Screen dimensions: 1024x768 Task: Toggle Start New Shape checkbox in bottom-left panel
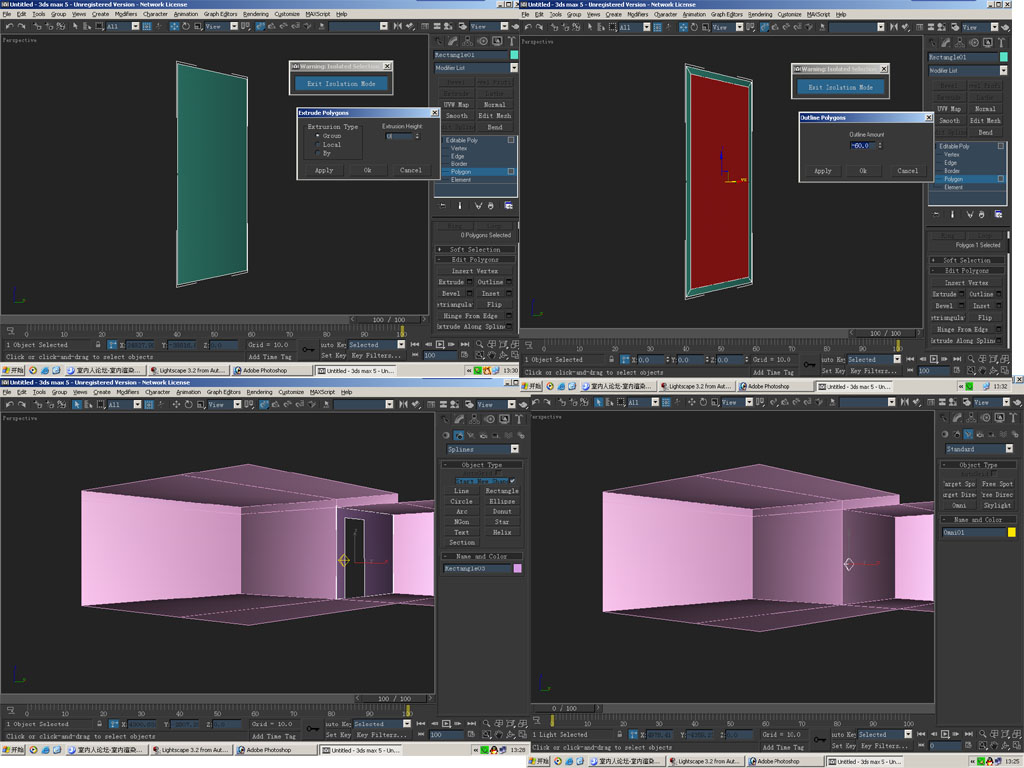512,481
